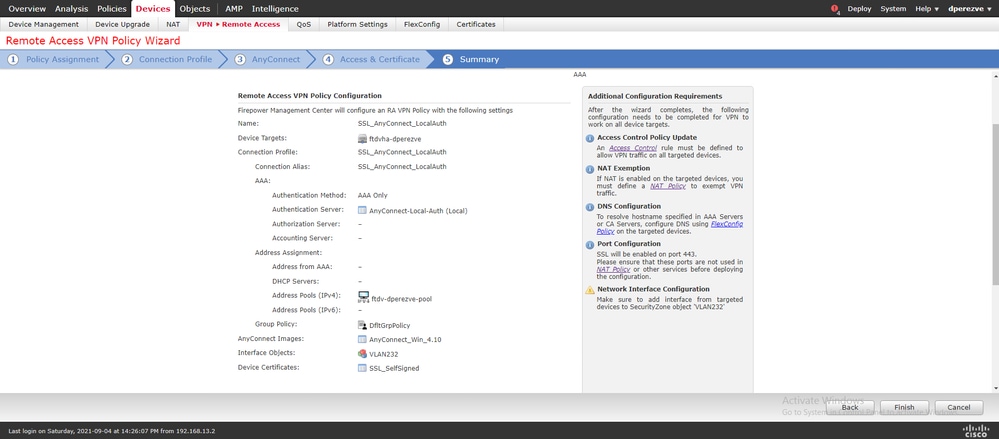Click SSL_AnyConnect_LocalAuth name value

[402, 124]
